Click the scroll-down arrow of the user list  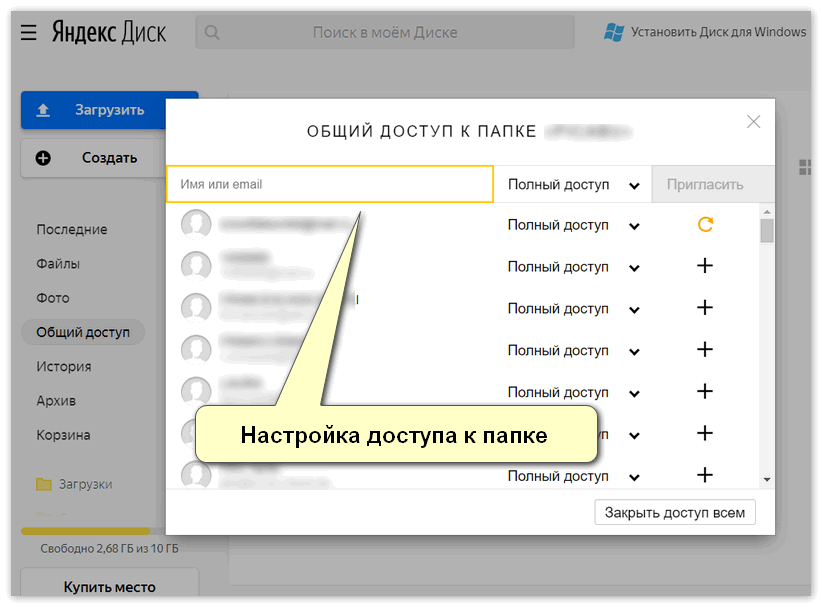(767, 480)
